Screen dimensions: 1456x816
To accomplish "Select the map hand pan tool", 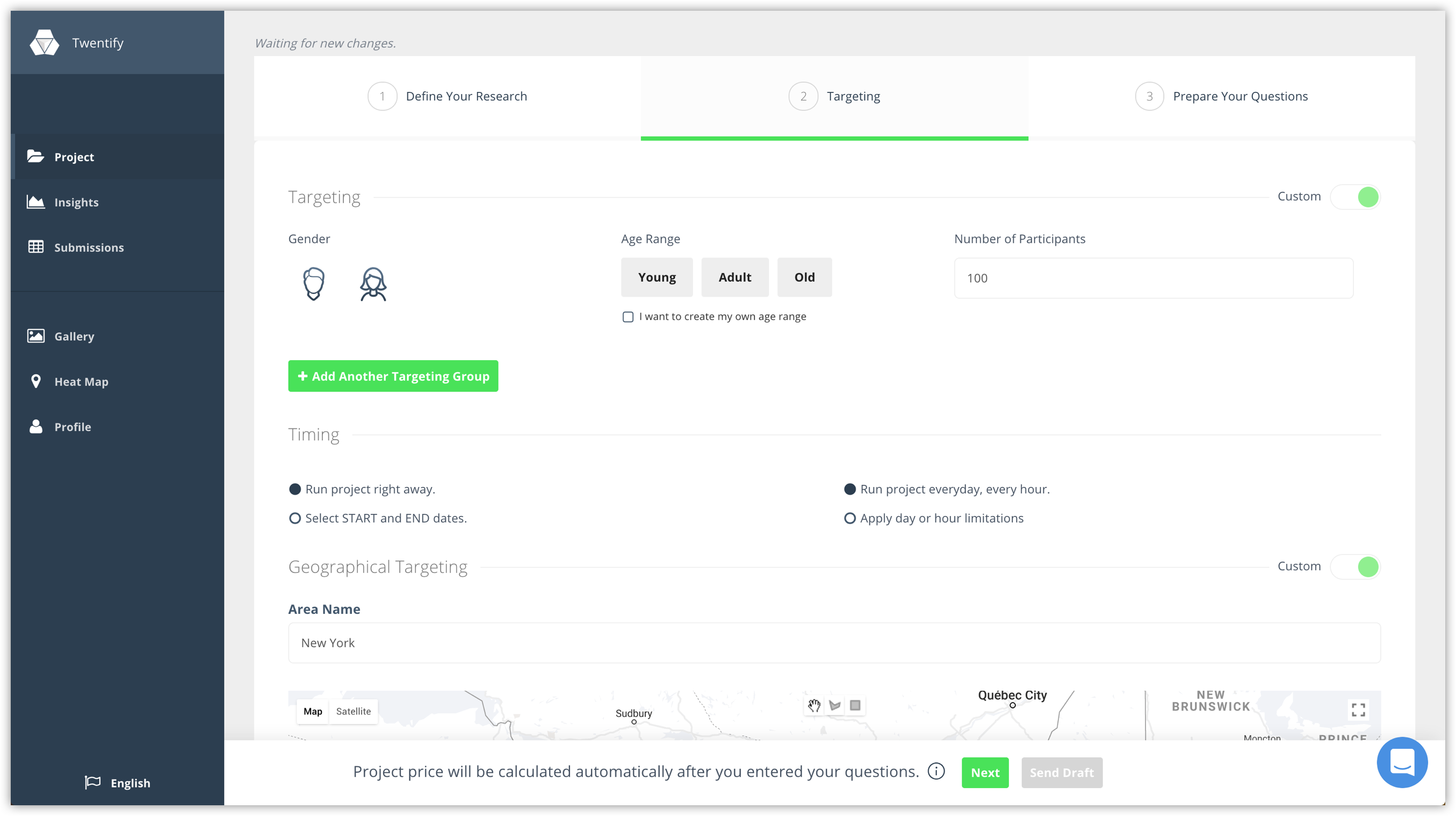I will click(x=814, y=705).
